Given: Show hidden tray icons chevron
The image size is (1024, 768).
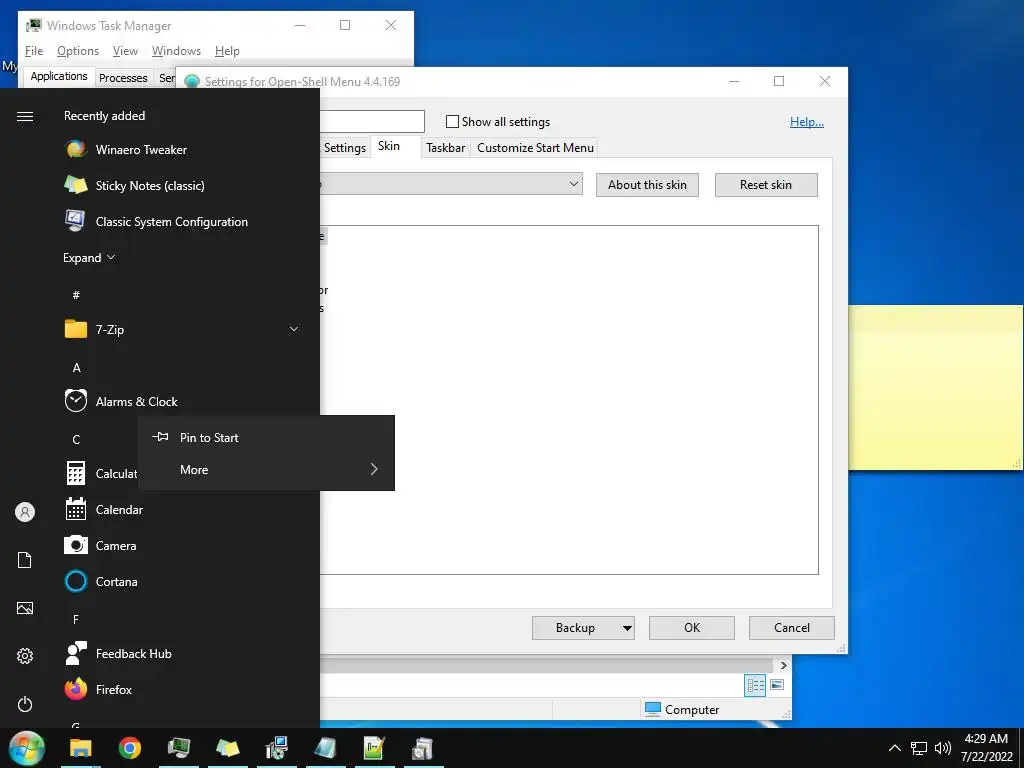Looking at the screenshot, I should pyautogui.click(x=895, y=748).
